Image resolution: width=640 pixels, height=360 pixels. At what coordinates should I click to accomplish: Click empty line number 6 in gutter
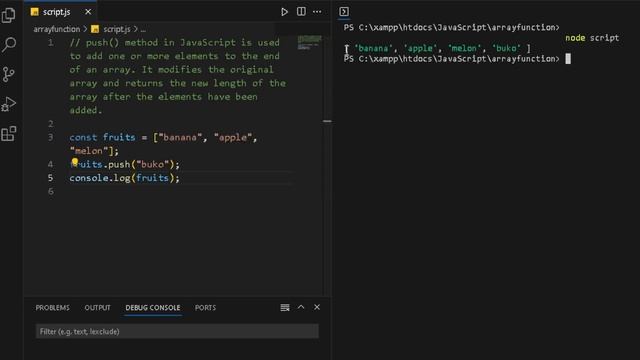[51, 191]
